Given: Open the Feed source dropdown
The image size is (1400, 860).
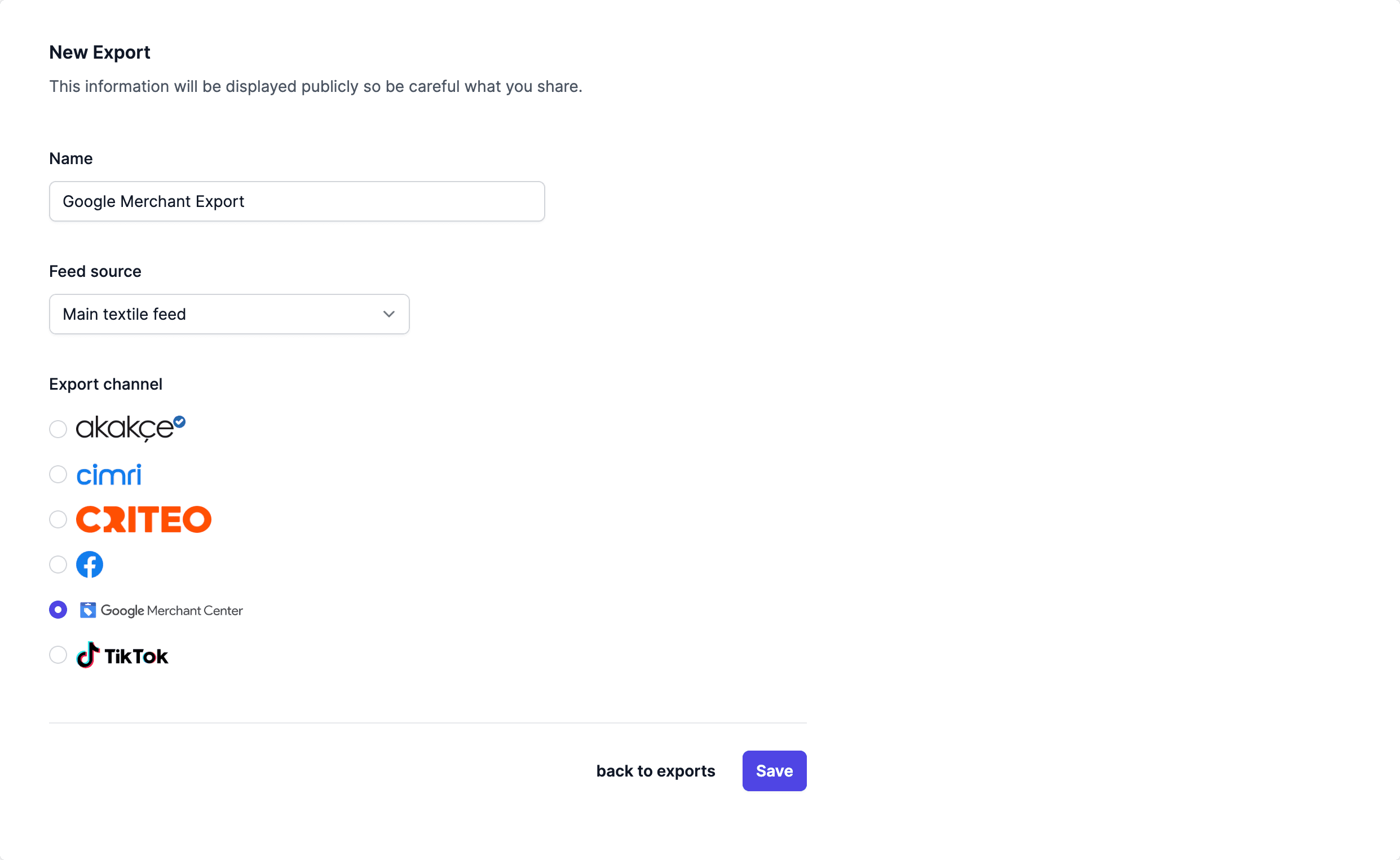Looking at the screenshot, I should coord(228,314).
